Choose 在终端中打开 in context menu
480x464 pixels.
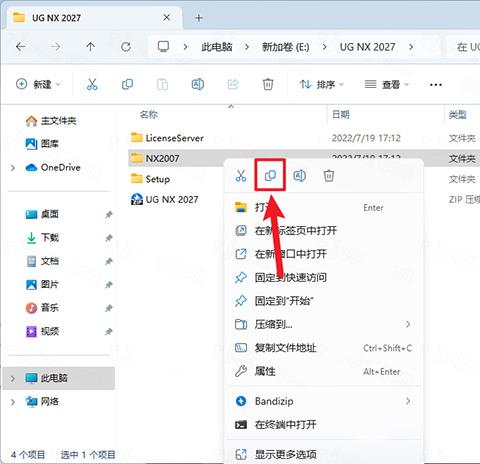coord(324,424)
